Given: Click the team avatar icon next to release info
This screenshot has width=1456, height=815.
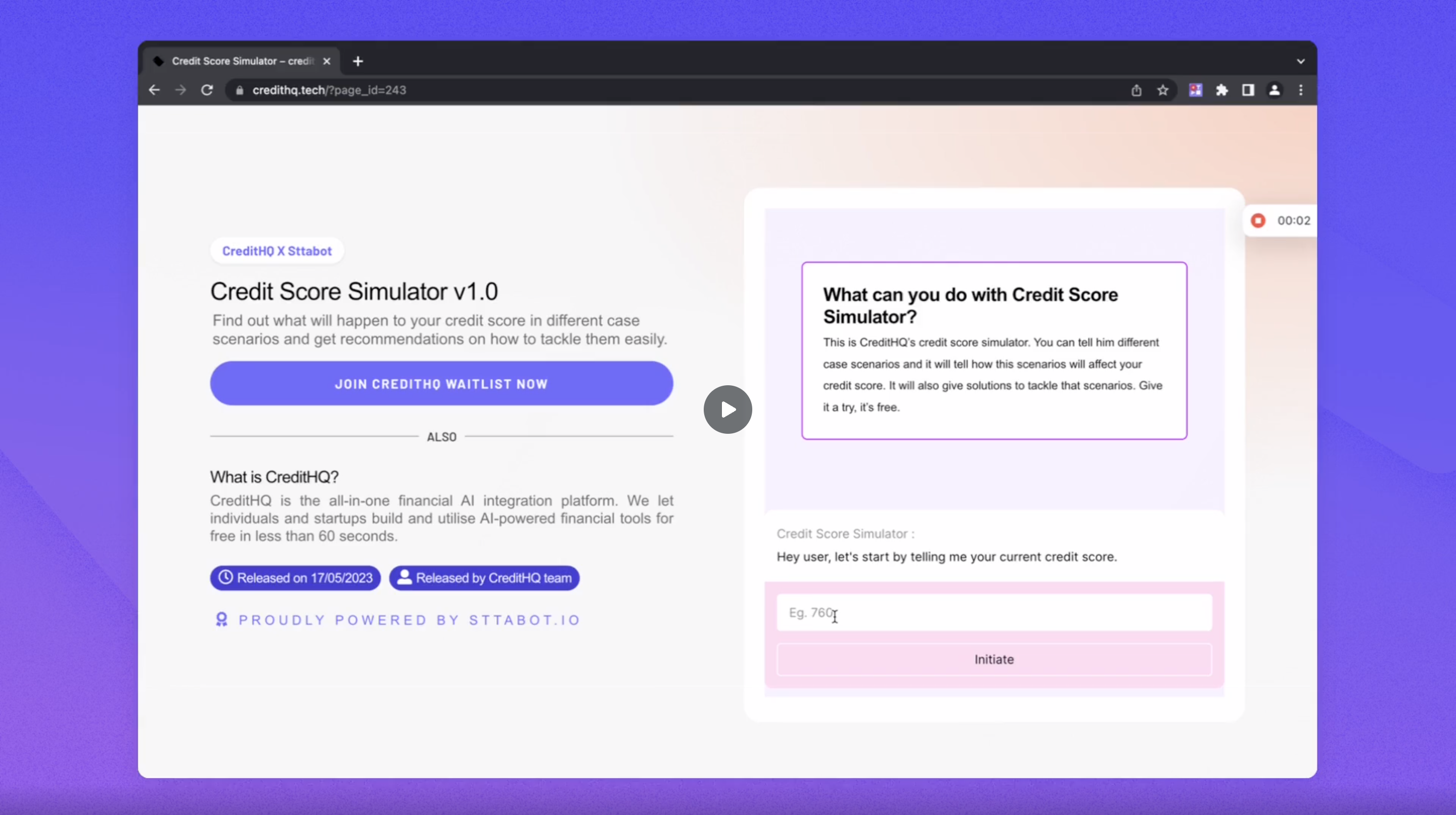Looking at the screenshot, I should tap(404, 577).
